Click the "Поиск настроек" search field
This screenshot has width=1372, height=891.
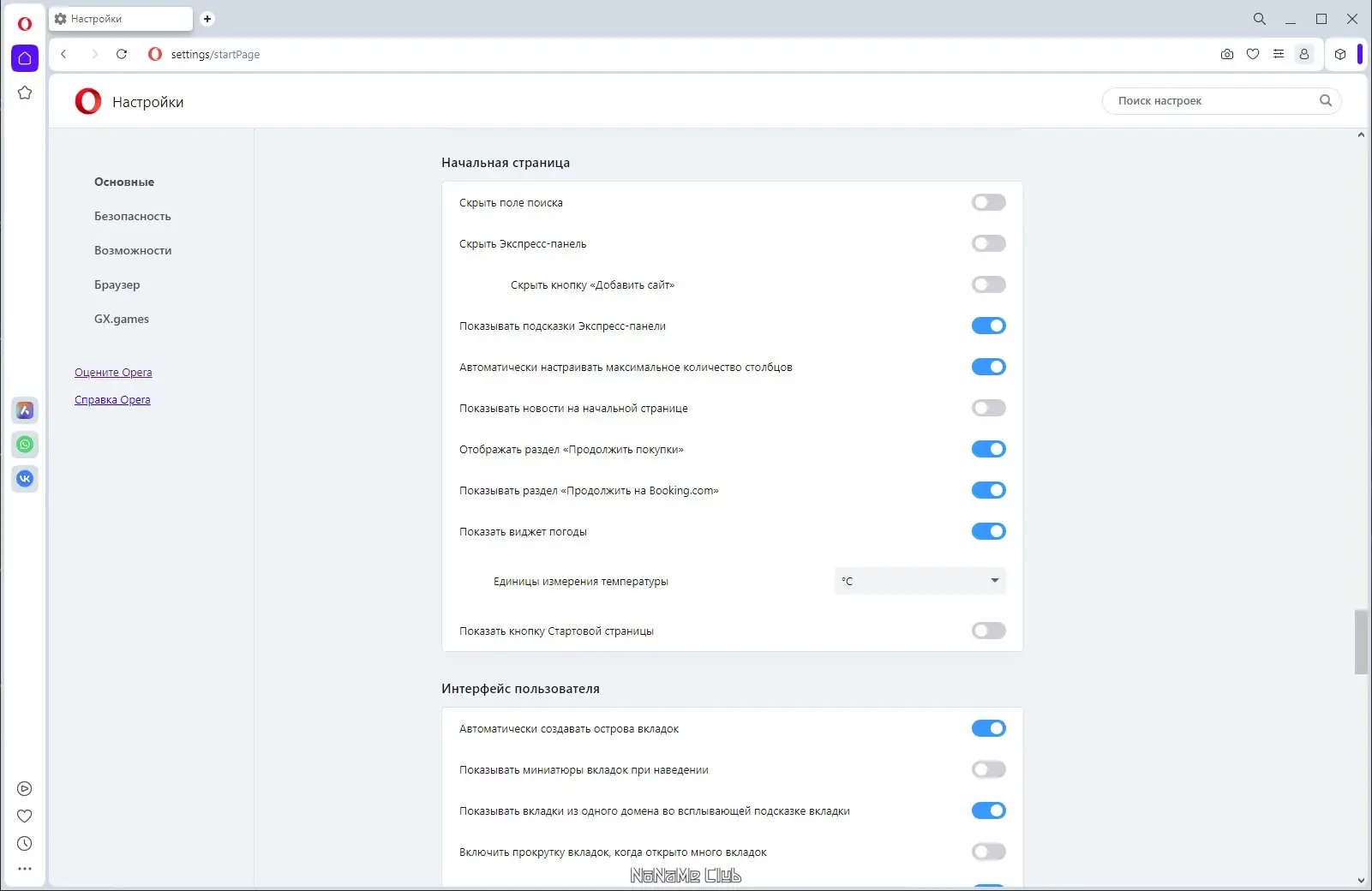tap(1213, 101)
